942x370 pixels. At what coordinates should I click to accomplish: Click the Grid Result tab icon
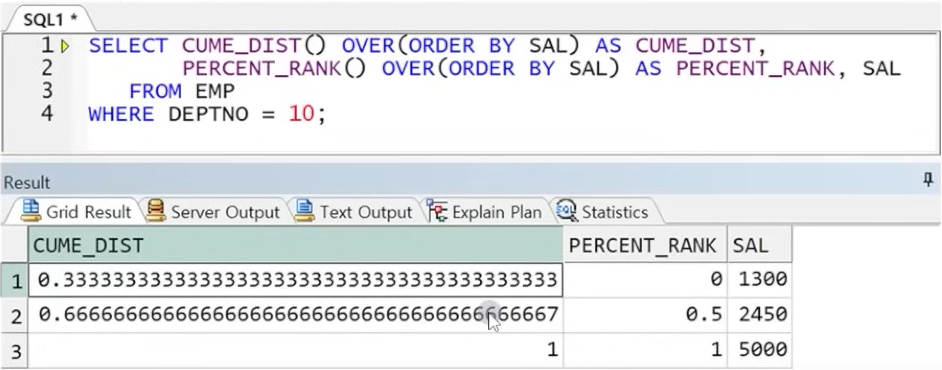(30, 211)
